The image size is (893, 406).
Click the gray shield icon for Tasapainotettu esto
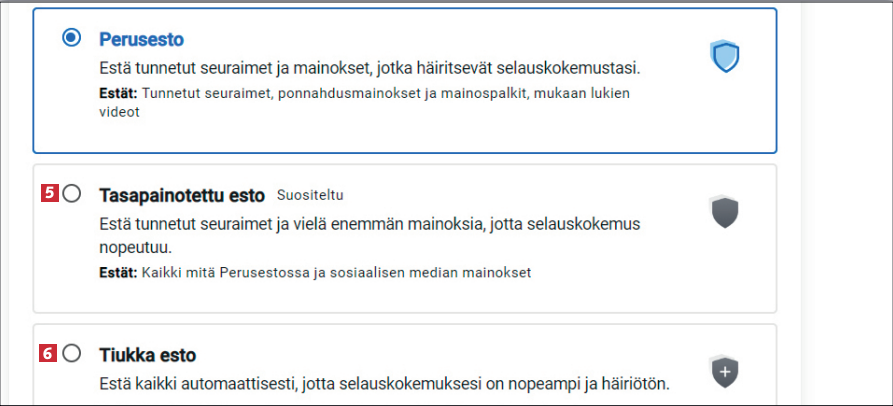coord(724,212)
